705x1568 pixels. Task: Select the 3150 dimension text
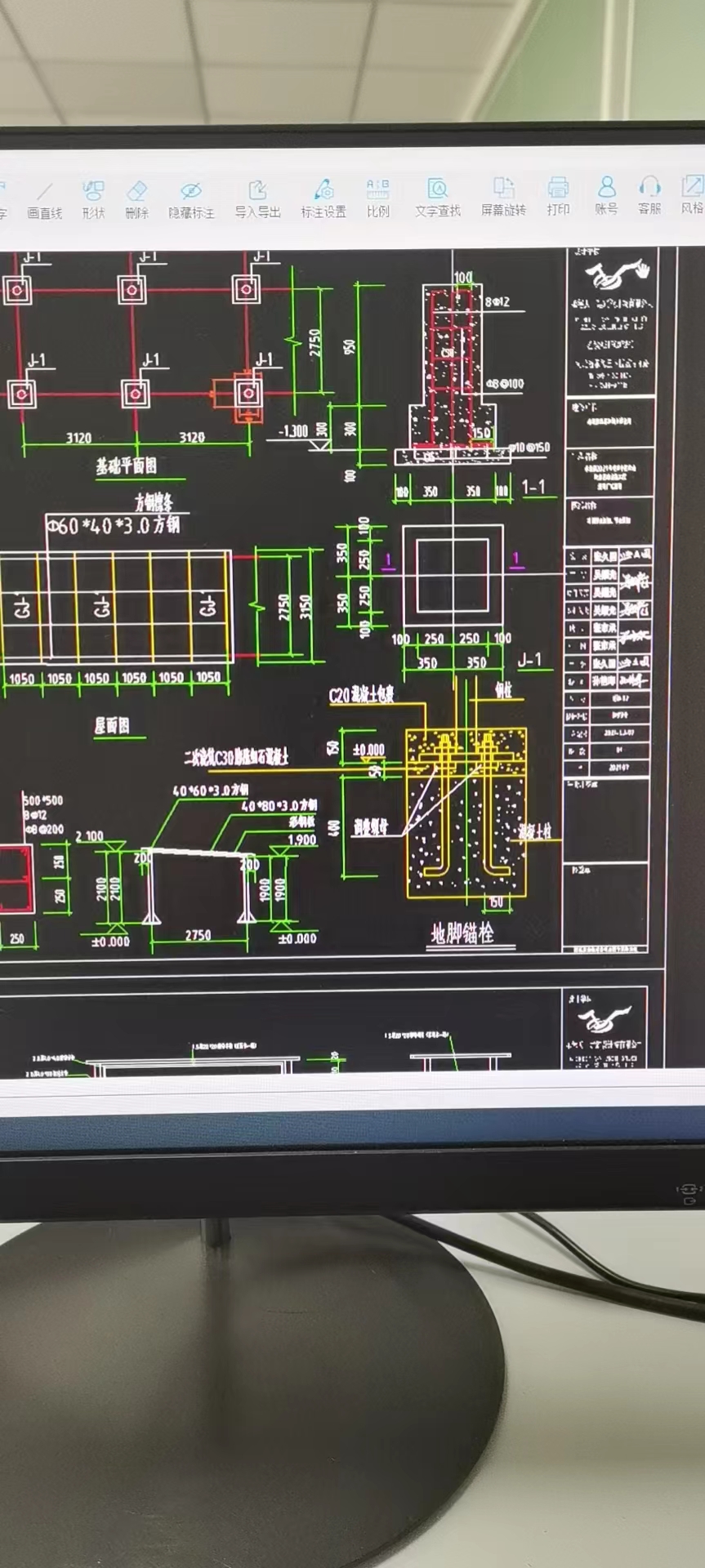[x=306, y=607]
